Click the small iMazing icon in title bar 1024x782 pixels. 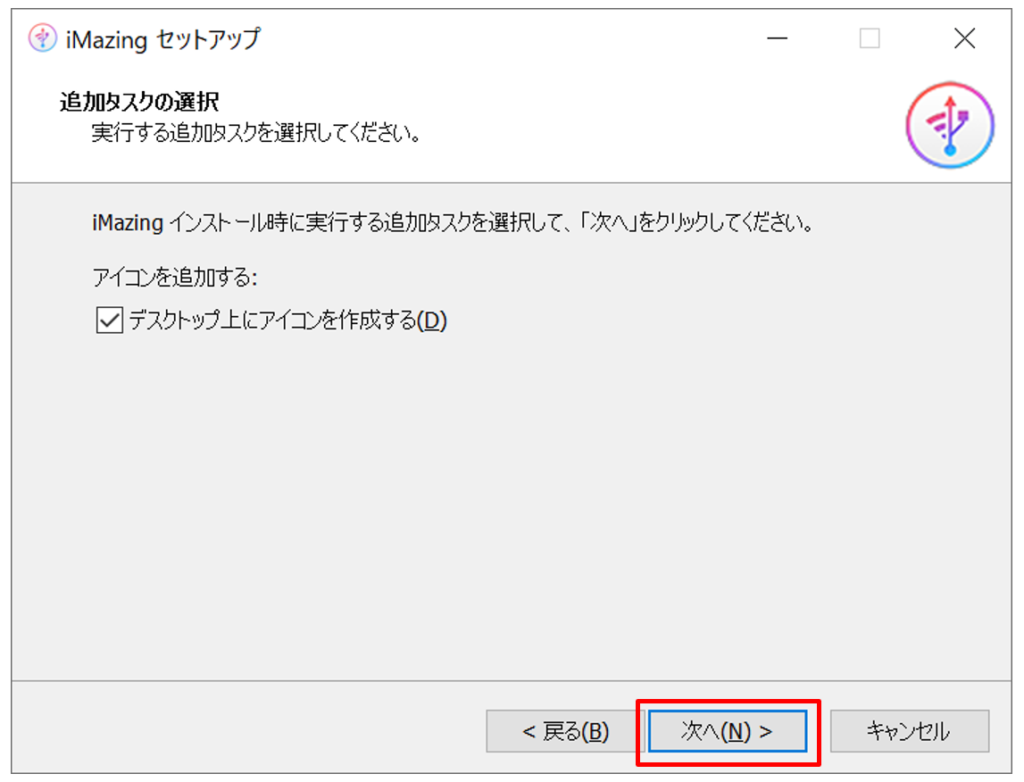click(42, 39)
